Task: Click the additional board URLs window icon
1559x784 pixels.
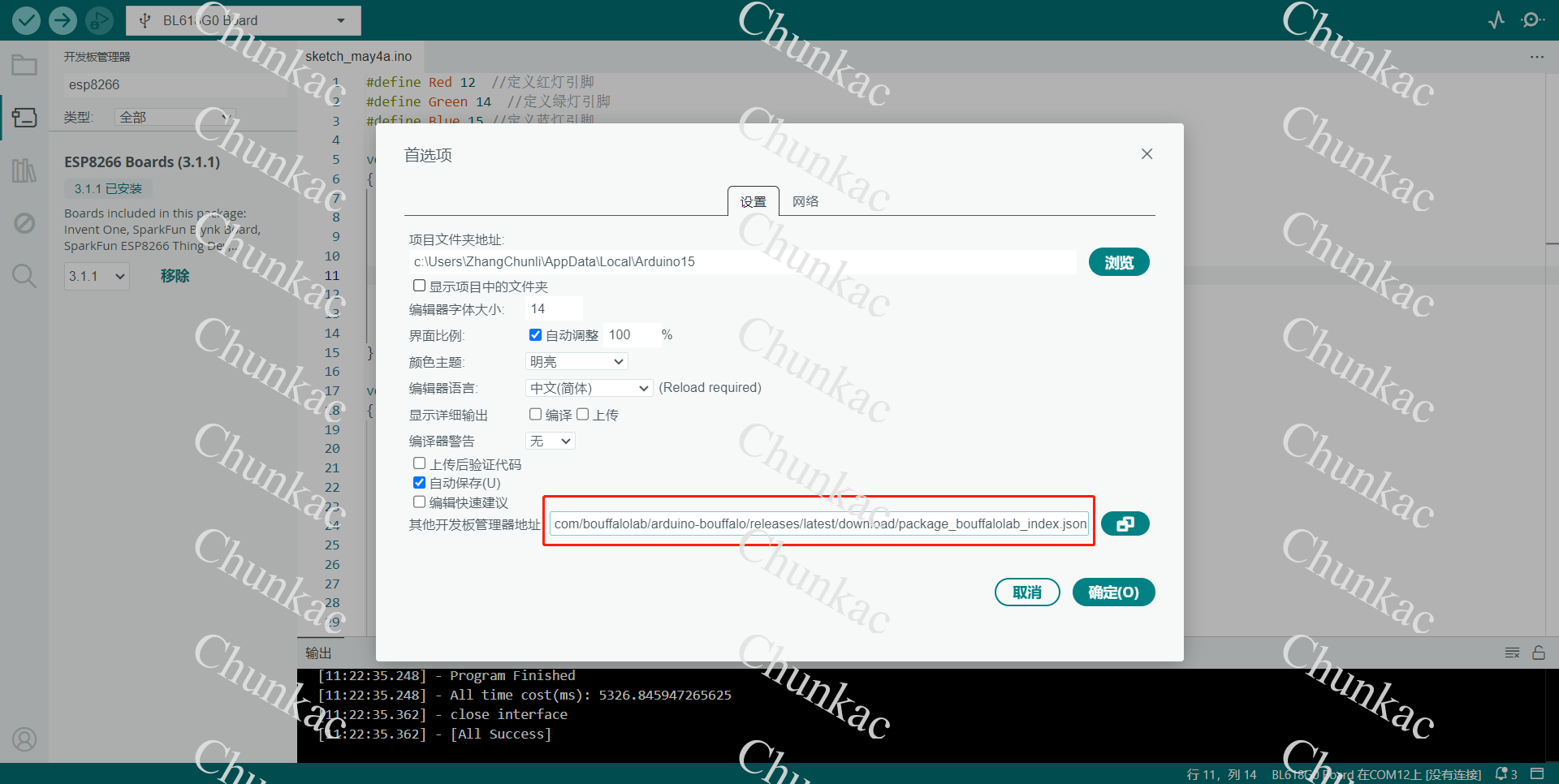Action: click(x=1125, y=523)
